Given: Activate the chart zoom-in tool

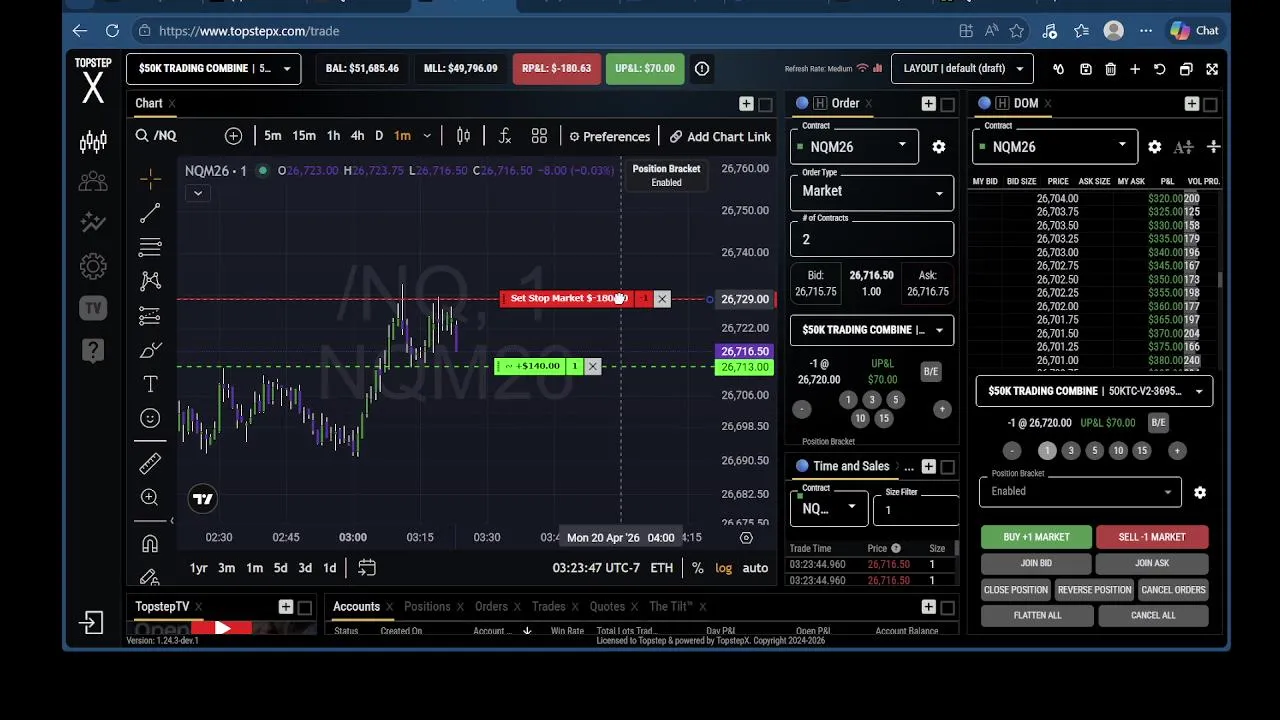Looking at the screenshot, I should 150,497.
